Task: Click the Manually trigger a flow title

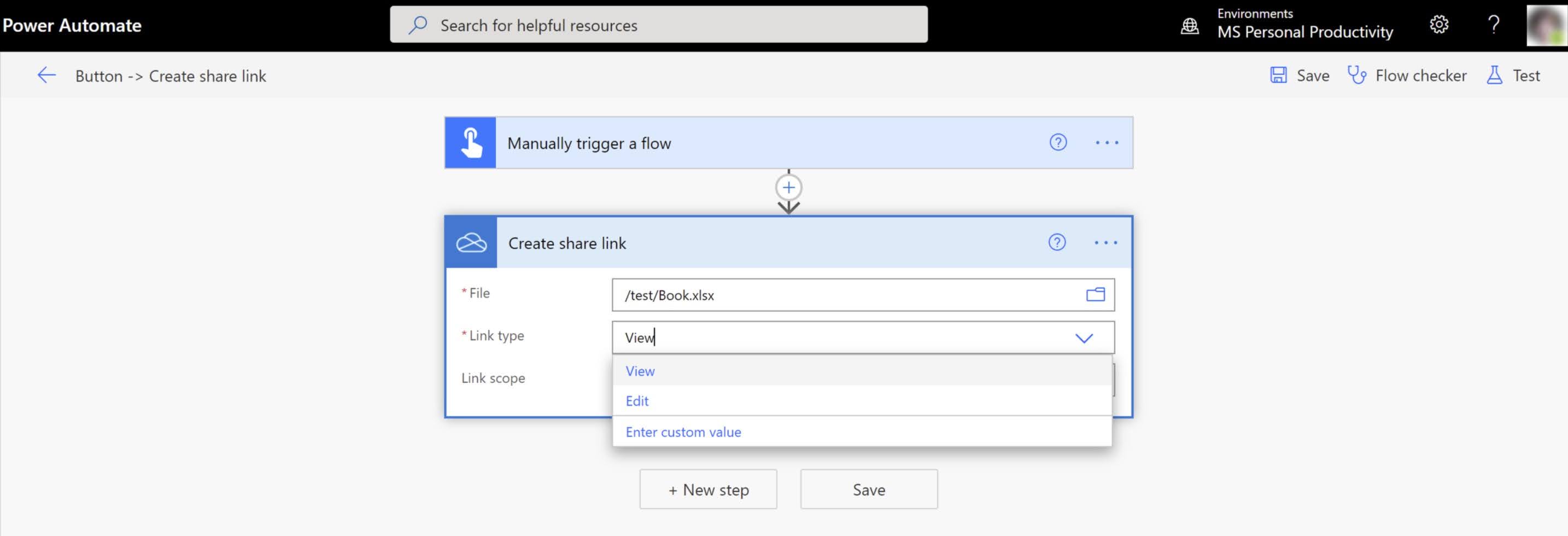Action: pos(589,143)
